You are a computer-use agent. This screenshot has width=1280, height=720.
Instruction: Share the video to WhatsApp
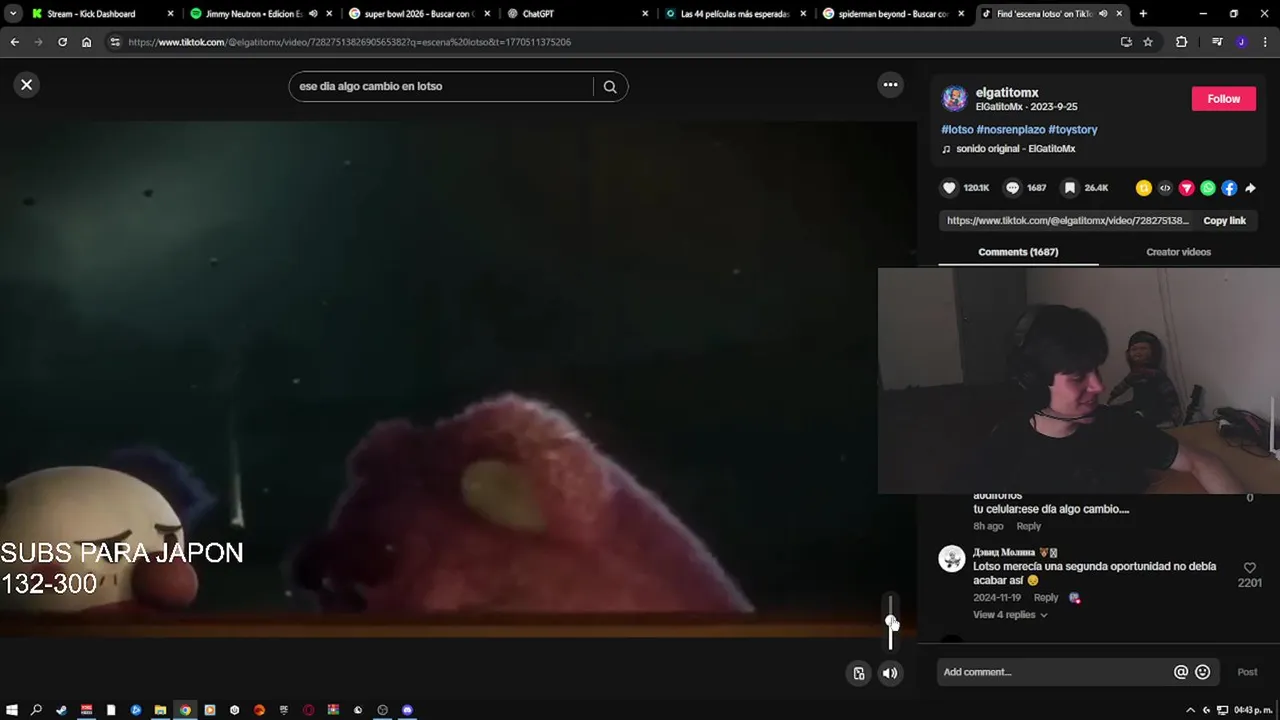click(x=1208, y=188)
